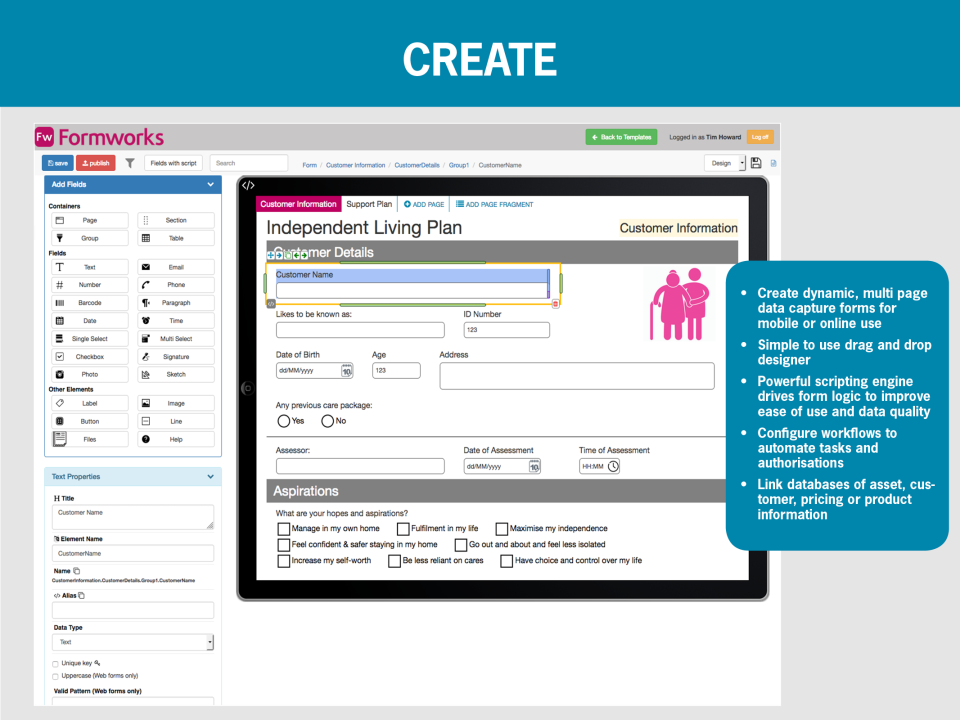Select the Signature field tool
The height and width of the screenshot is (720, 960).
(175, 356)
